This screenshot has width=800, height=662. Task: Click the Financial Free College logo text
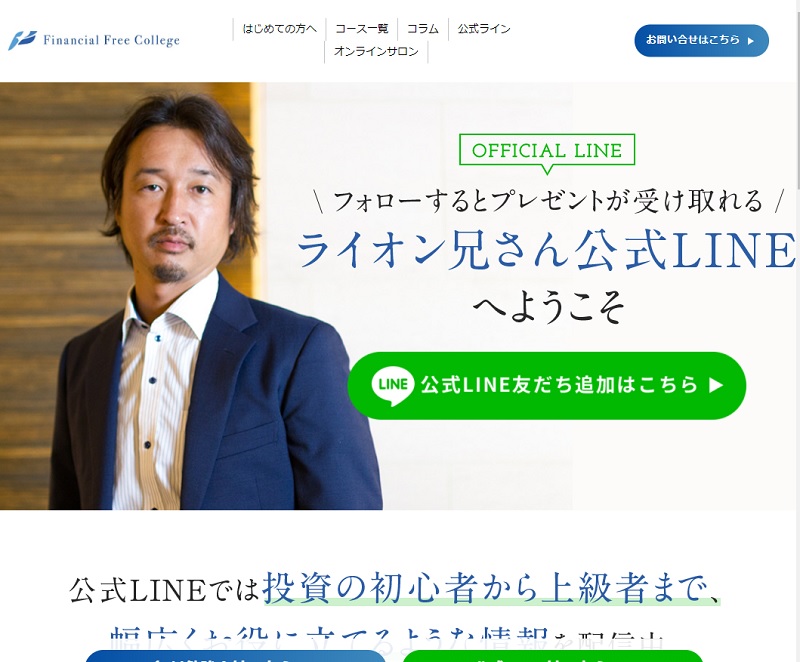[x=111, y=40]
